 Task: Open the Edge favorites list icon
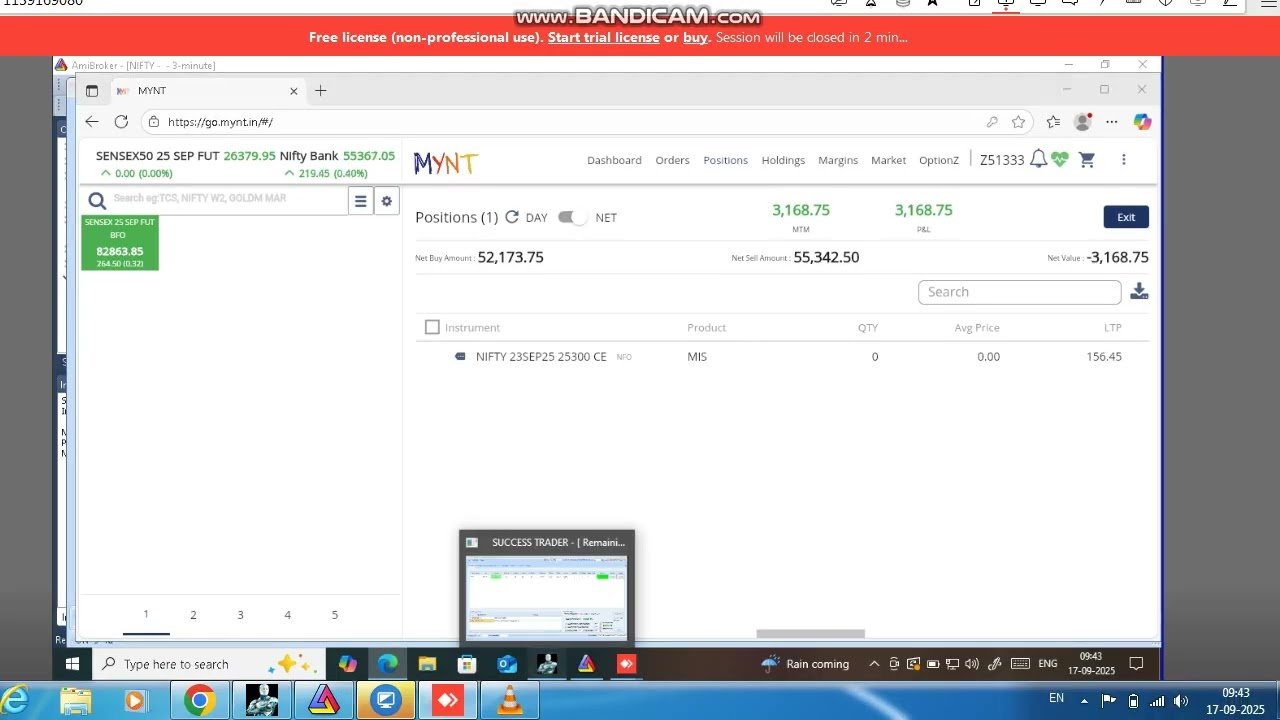(x=1053, y=122)
